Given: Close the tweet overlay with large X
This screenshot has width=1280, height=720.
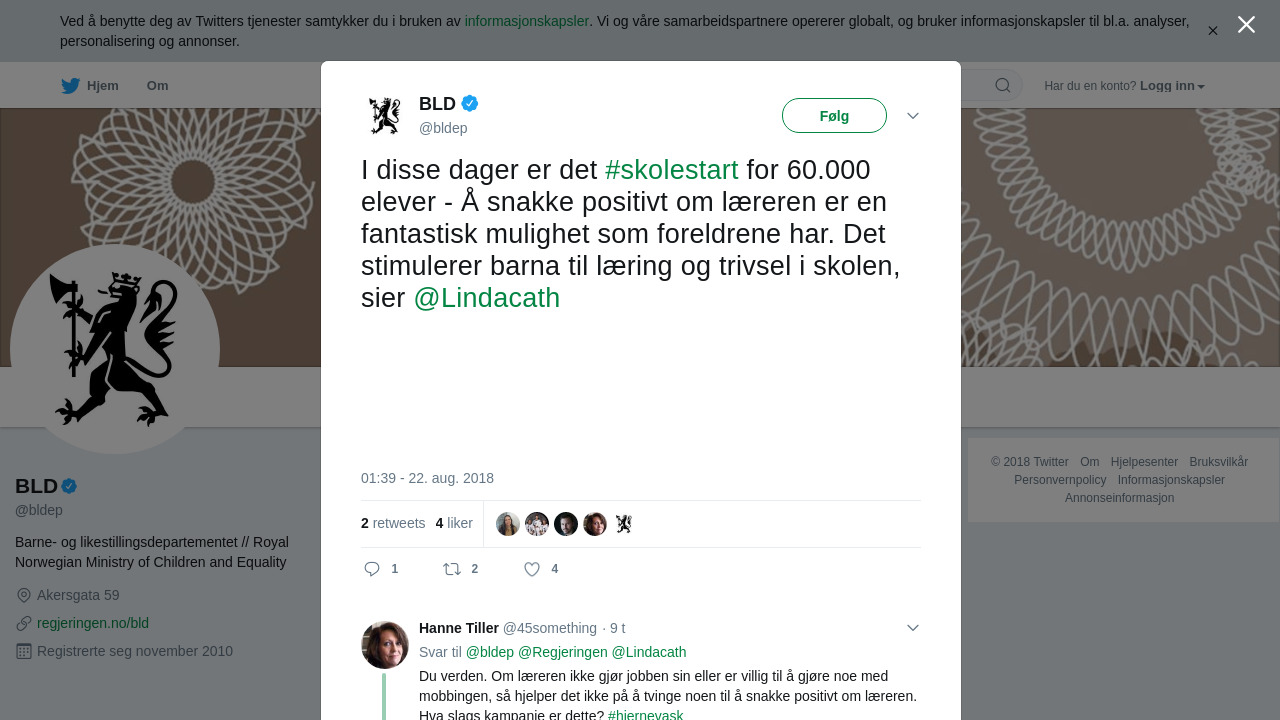Looking at the screenshot, I should 1246,25.
